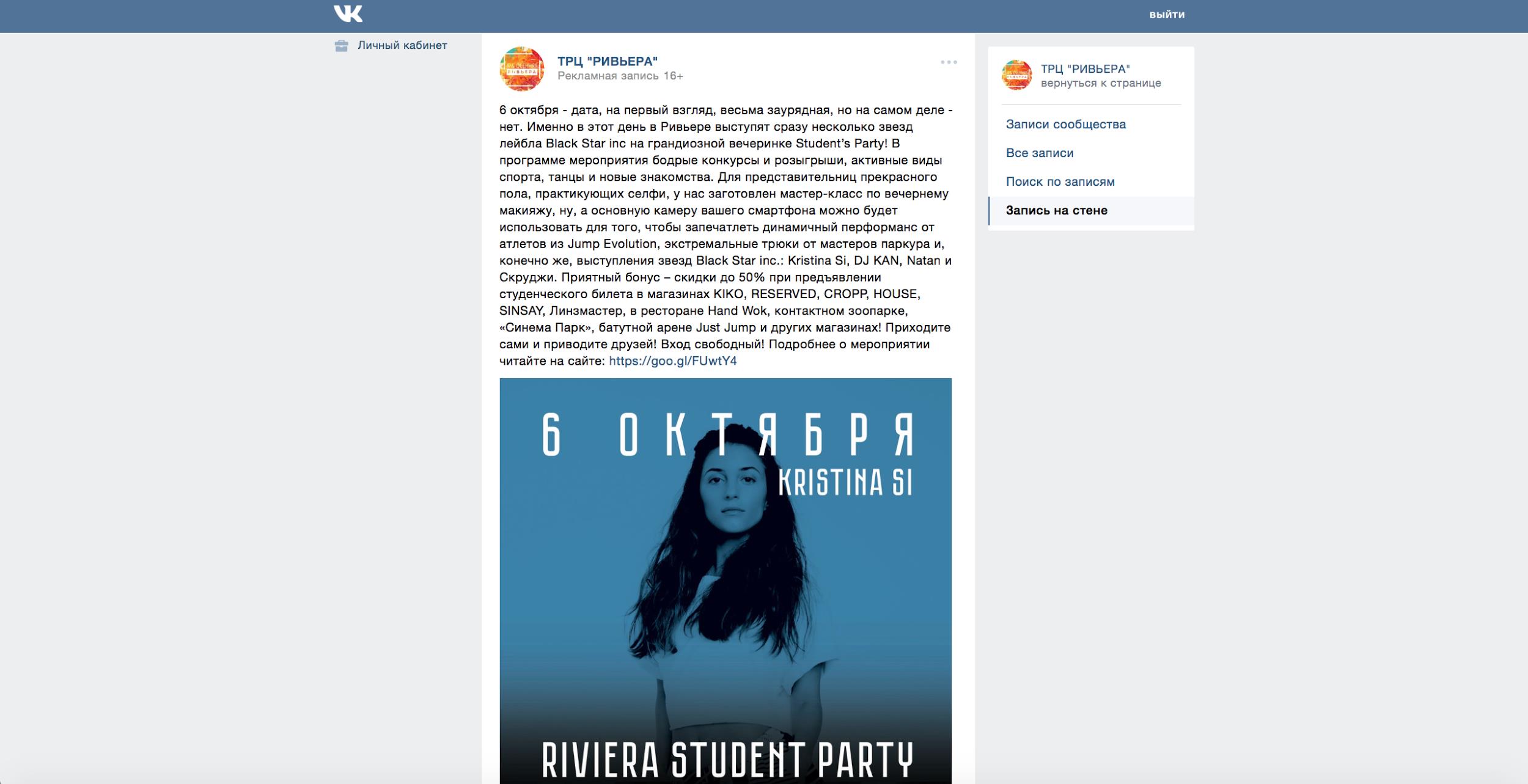
Task: Click the community avatar in the right sidebar
Action: pos(1016,75)
